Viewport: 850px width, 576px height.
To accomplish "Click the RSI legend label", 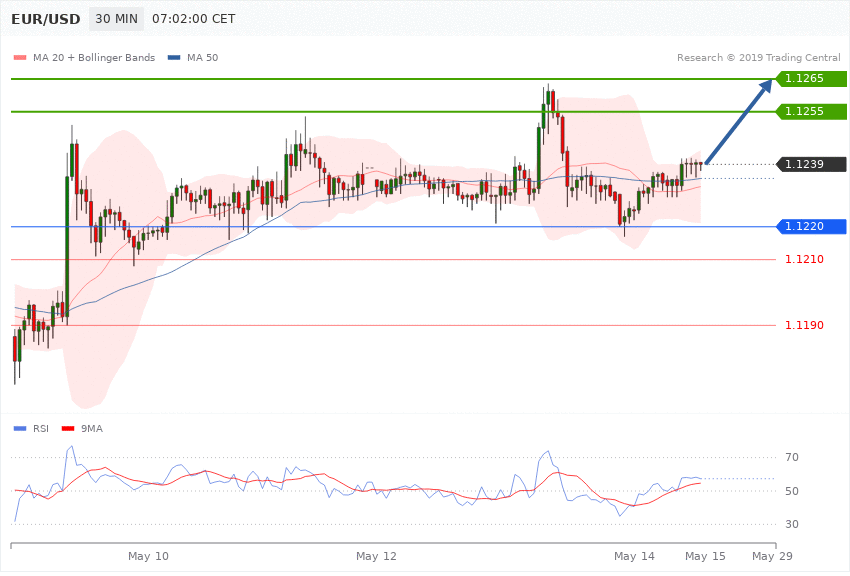I will tap(41, 429).
